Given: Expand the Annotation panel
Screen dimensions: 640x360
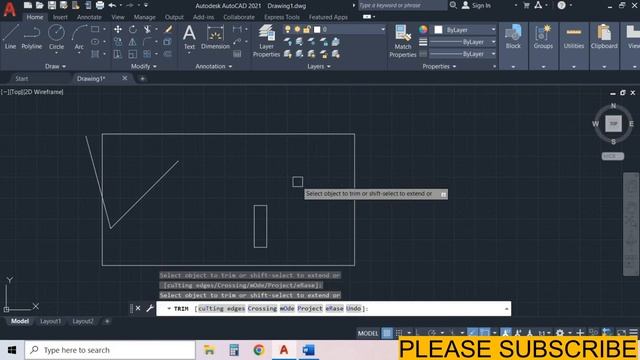Looking at the screenshot, I should pos(213,66).
